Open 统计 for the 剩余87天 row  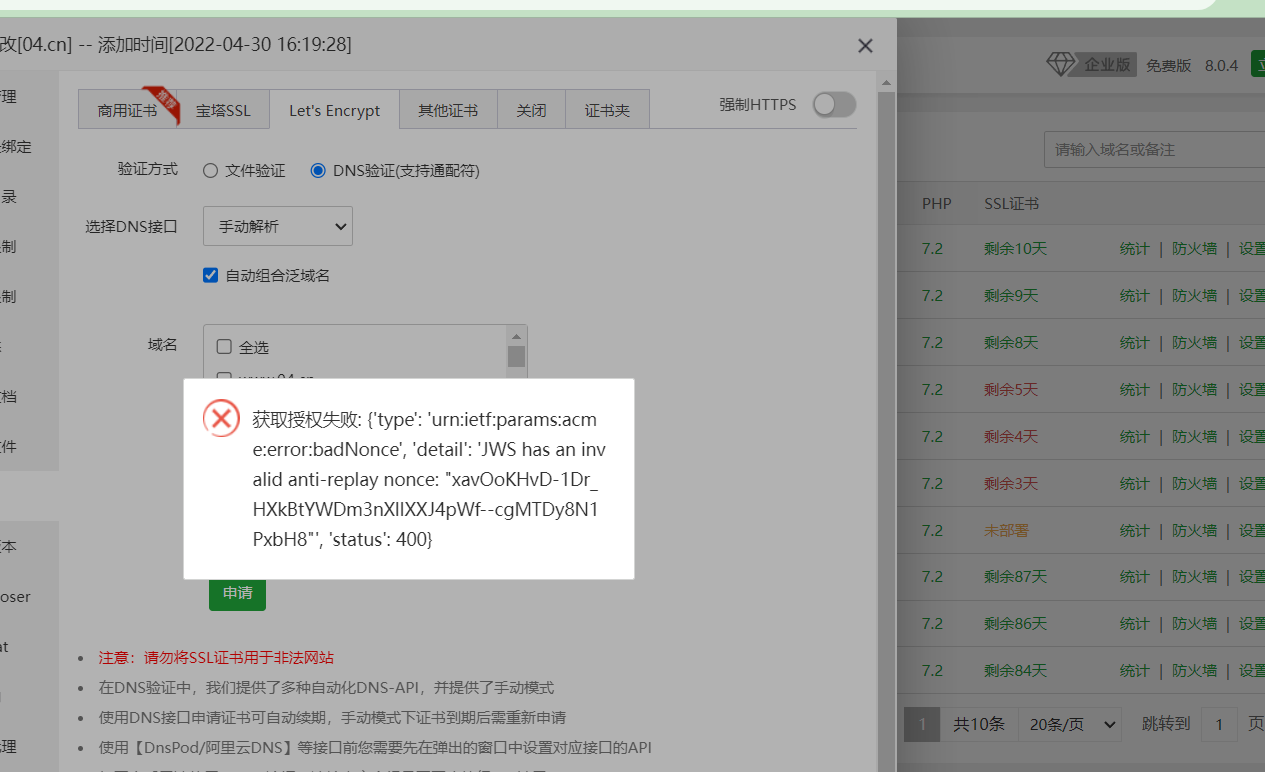pos(1134,576)
